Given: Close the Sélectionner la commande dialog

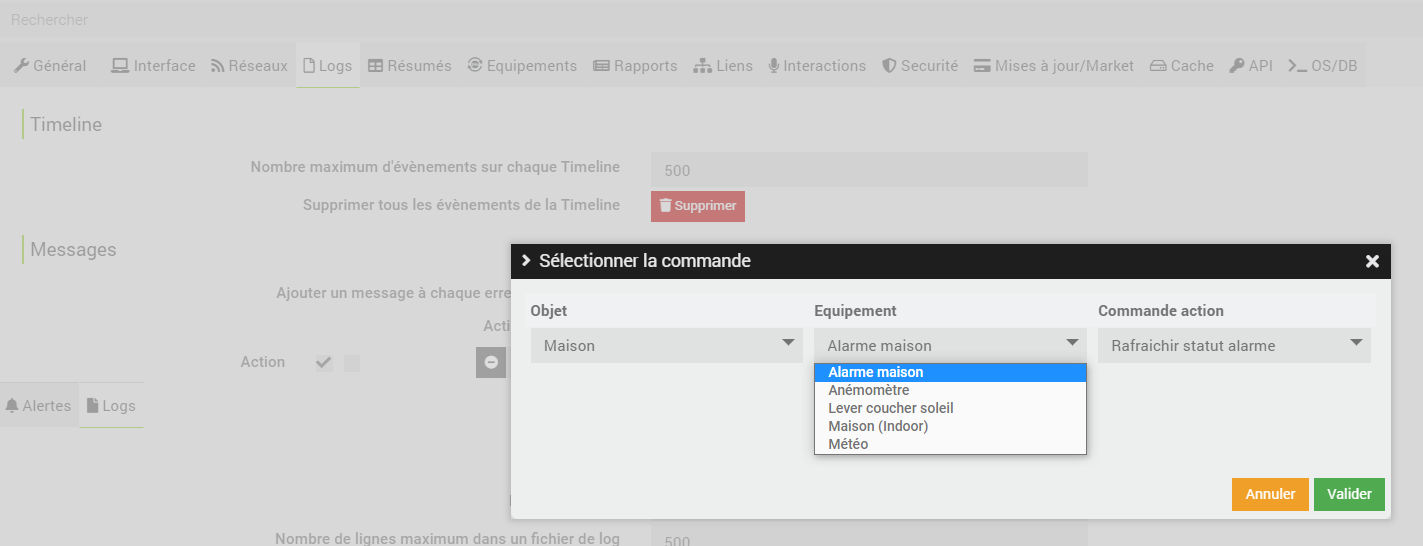Looking at the screenshot, I should click(x=1372, y=261).
